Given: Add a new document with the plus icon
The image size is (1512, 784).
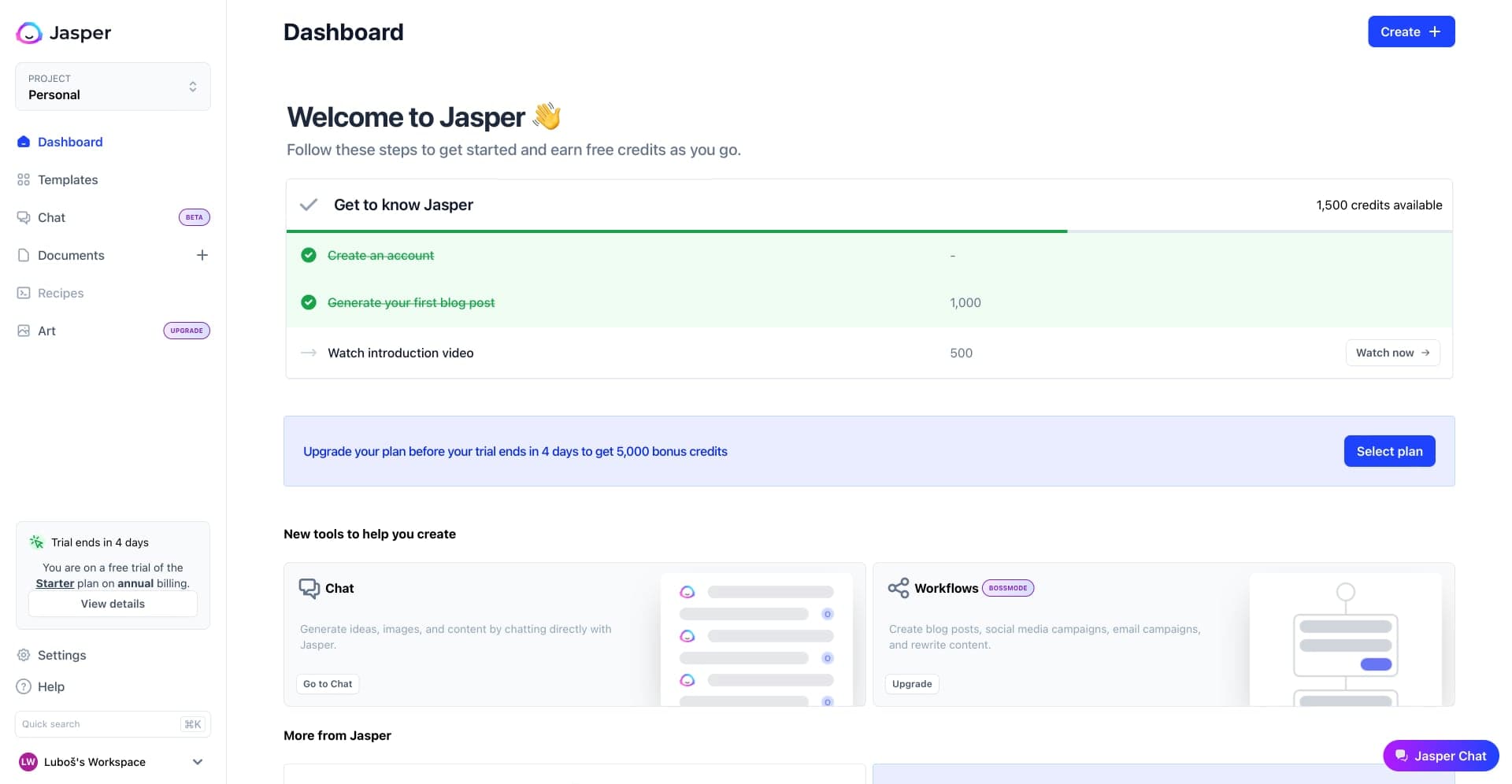Looking at the screenshot, I should pyautogui.click(x=202, y=255).
